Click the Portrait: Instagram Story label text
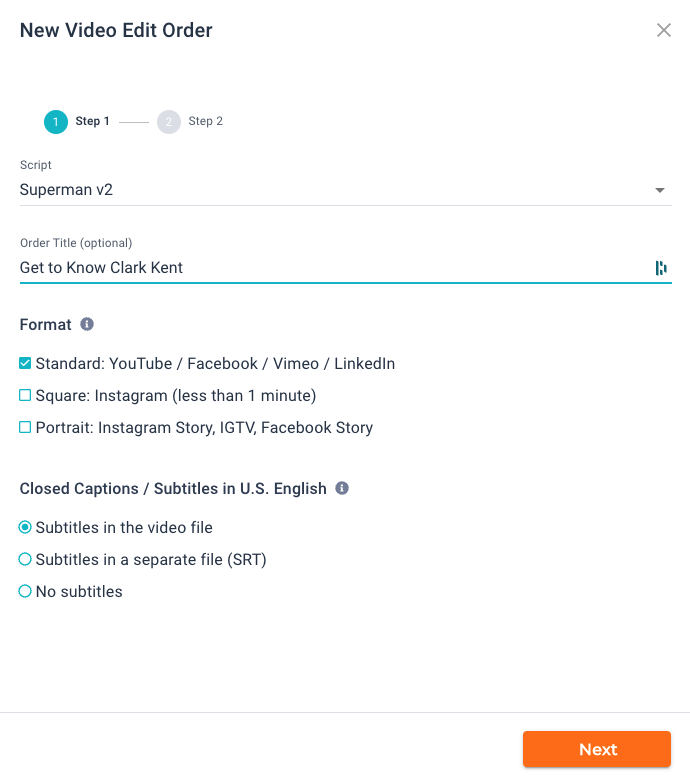This screenshot has height=781, width=690. 204,427
